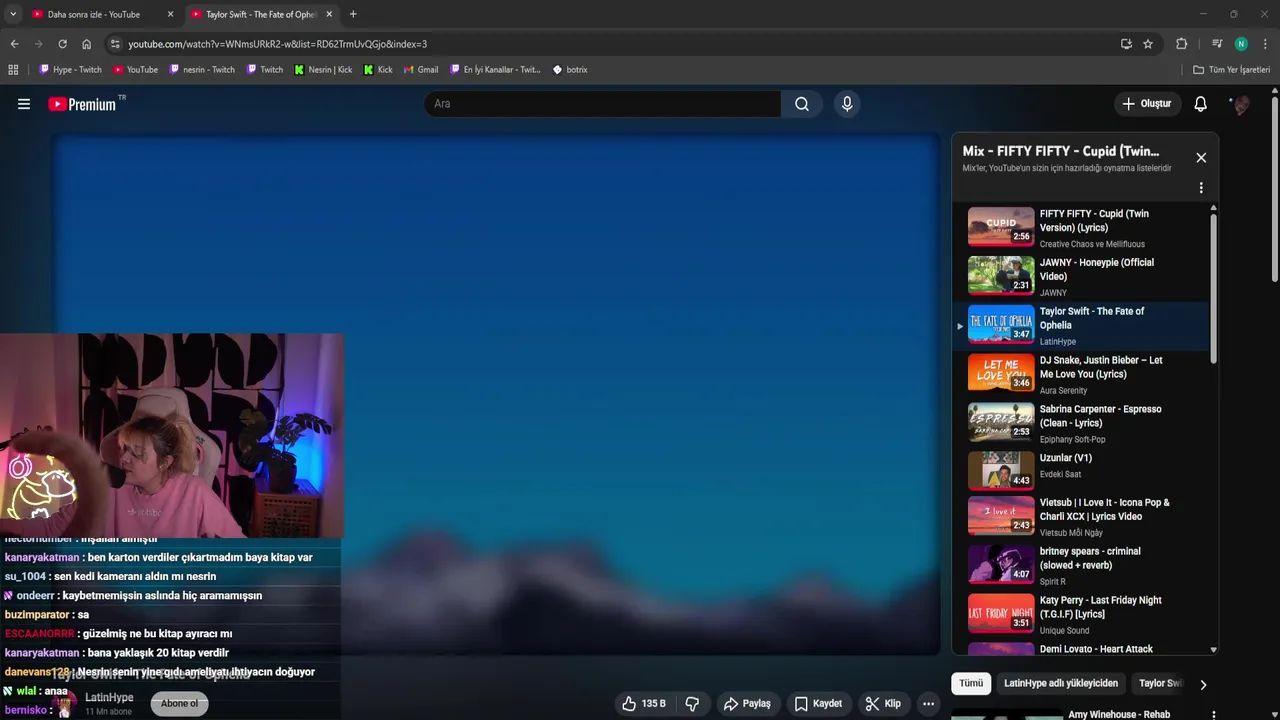Like the video showing 135 B
This screenshot has height=720, width=1280.
(643, 704)
